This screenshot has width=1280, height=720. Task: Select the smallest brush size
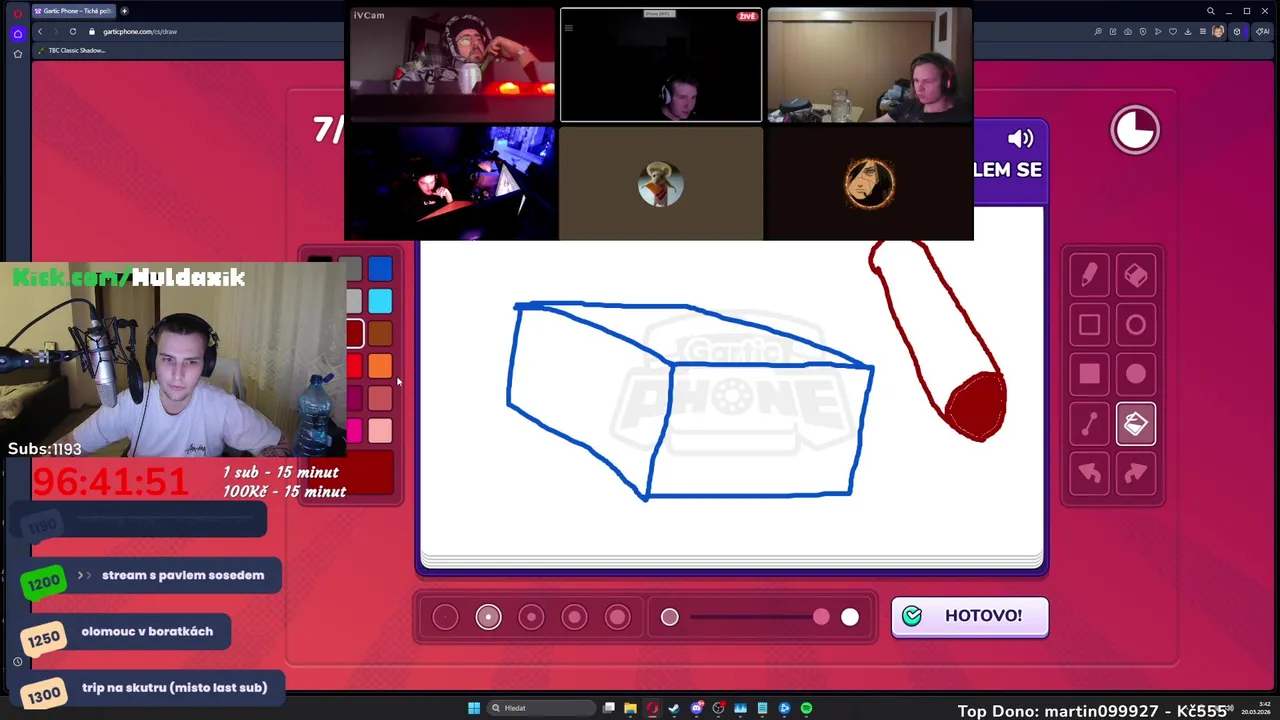445,617
